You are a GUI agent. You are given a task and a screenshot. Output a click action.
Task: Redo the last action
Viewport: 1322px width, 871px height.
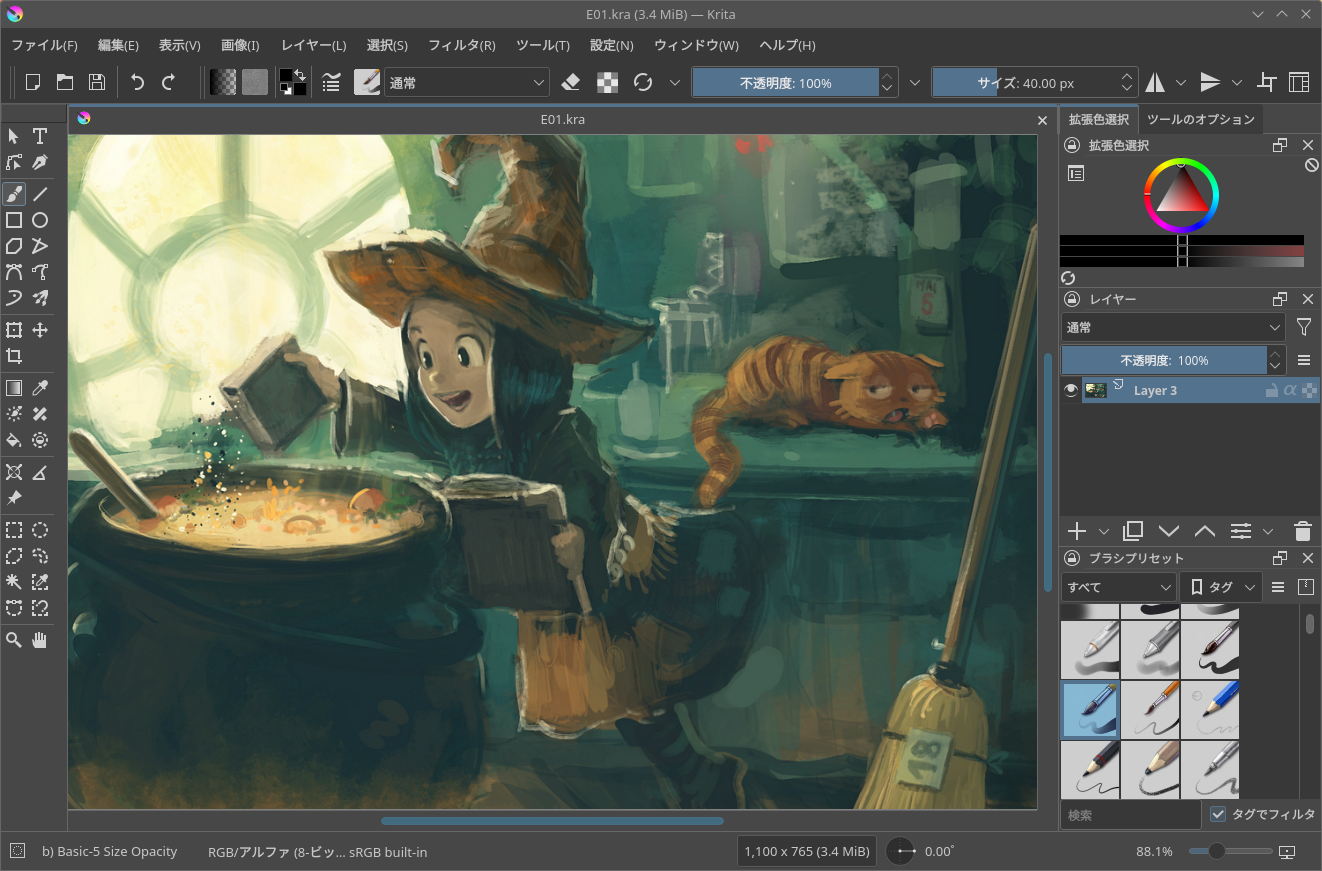point(169,82)
